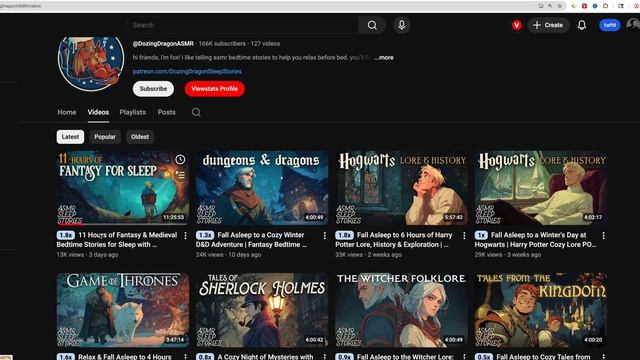The height and width of the screenshot is (360, 640).
Task: Open options menu for 11 Hours of Fantasy video
Action: [185, 236]
